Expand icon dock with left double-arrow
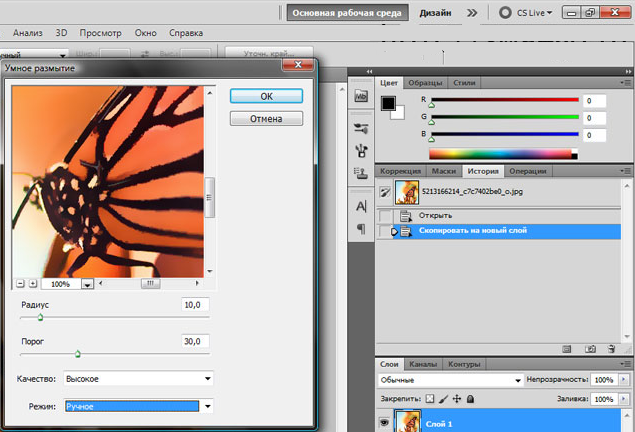 coord(369,71)
